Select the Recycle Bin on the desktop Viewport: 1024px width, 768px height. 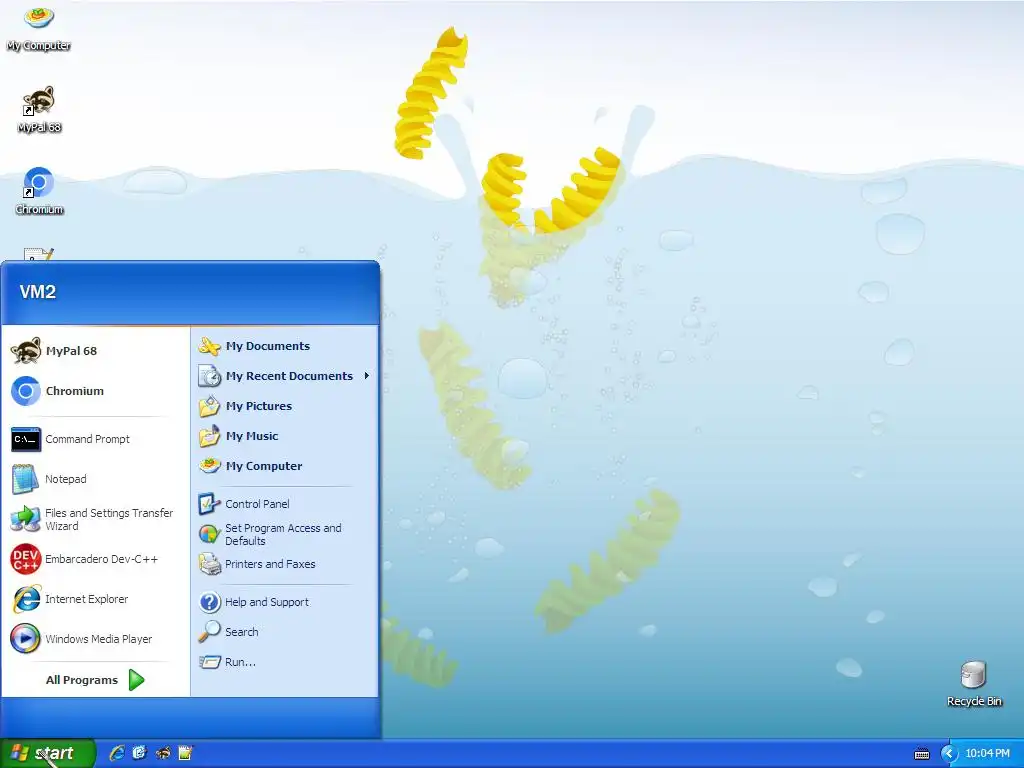pos(974,684)
